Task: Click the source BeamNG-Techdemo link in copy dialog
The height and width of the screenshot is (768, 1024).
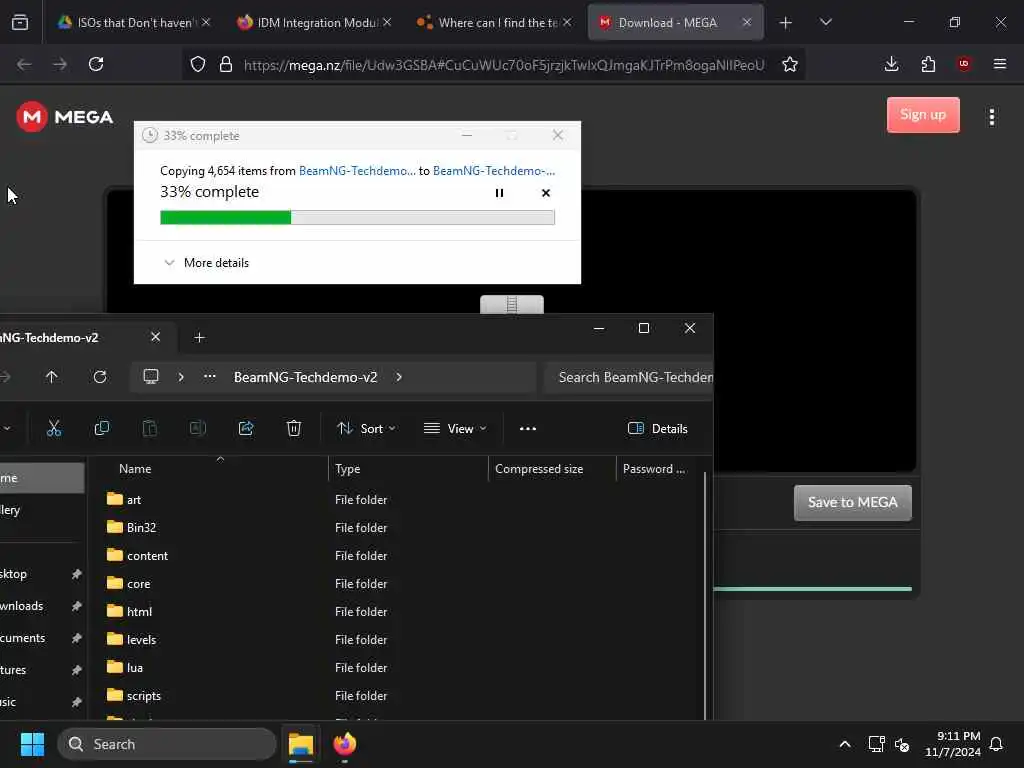Action: coord(357,170)
